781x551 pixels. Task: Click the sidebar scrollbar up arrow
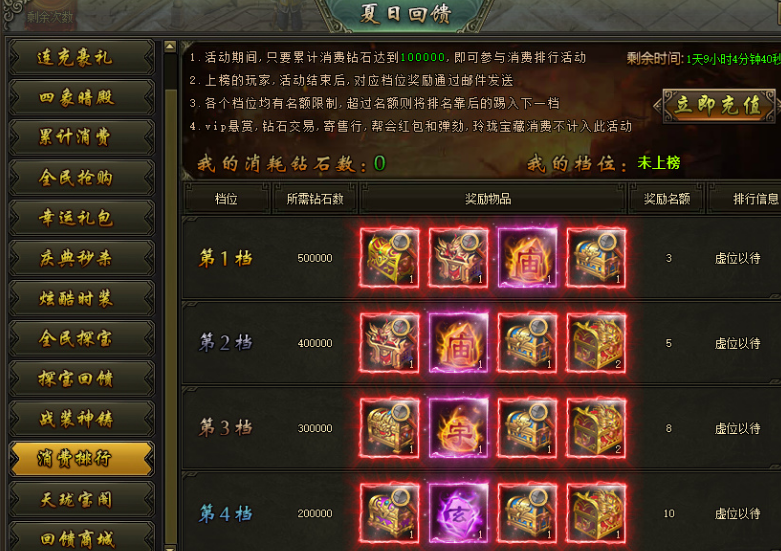(170, 47)
